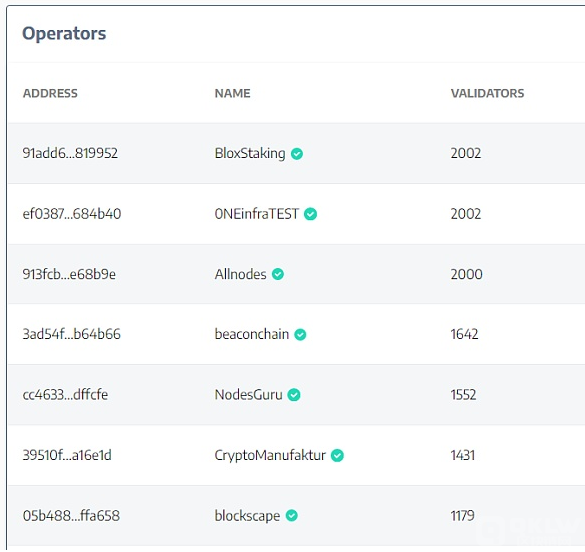Click blockscape verified badge icon
The width and height of the screenshot is (585, 552).
[x=292, y=516]
